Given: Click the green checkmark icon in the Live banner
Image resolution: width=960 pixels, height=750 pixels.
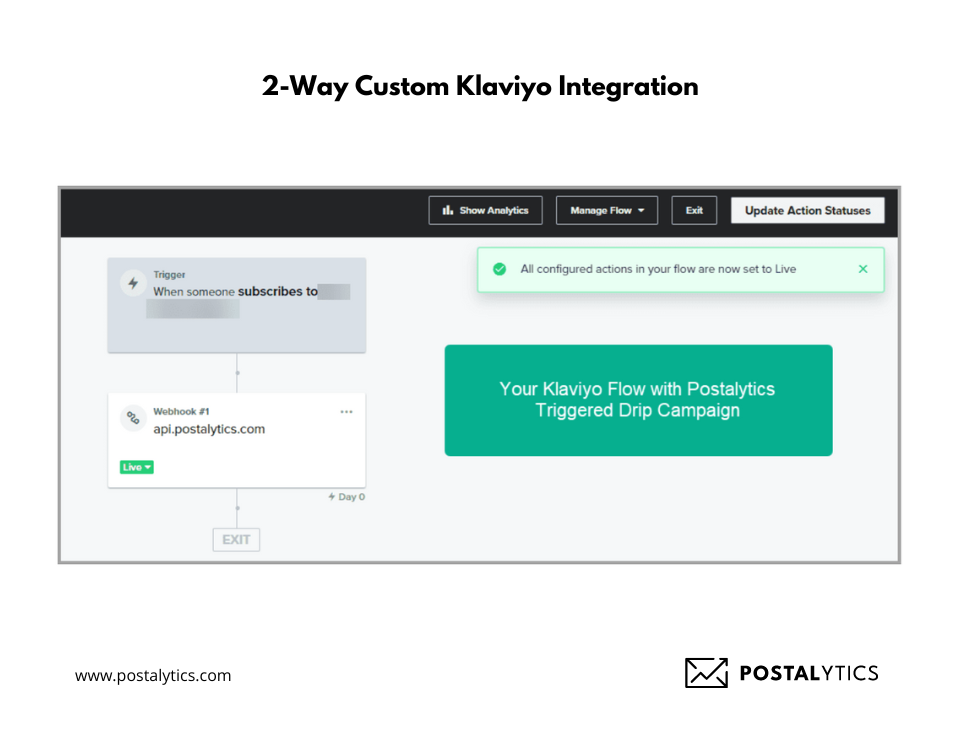Looking at the screenshot, I should (500, 269).
